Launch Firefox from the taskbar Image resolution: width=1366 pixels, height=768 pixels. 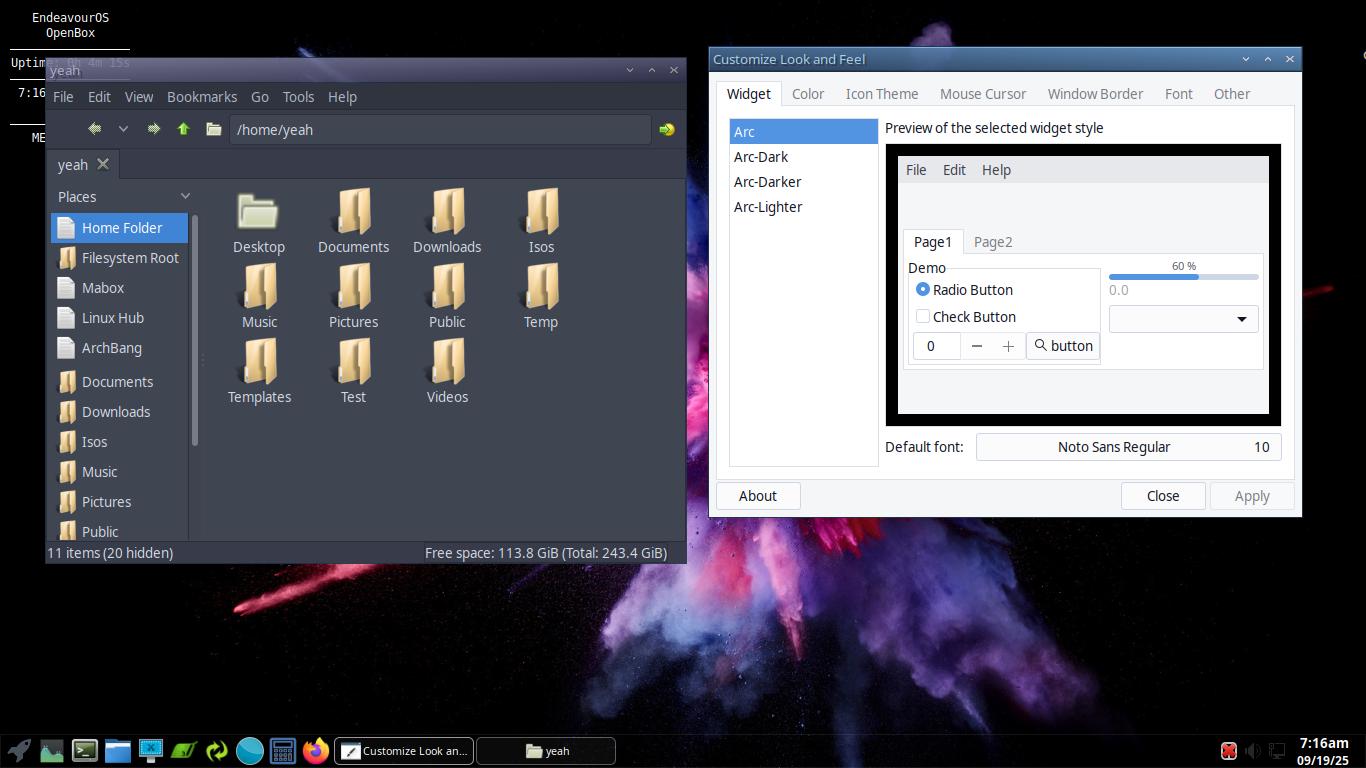pos(316,750)
